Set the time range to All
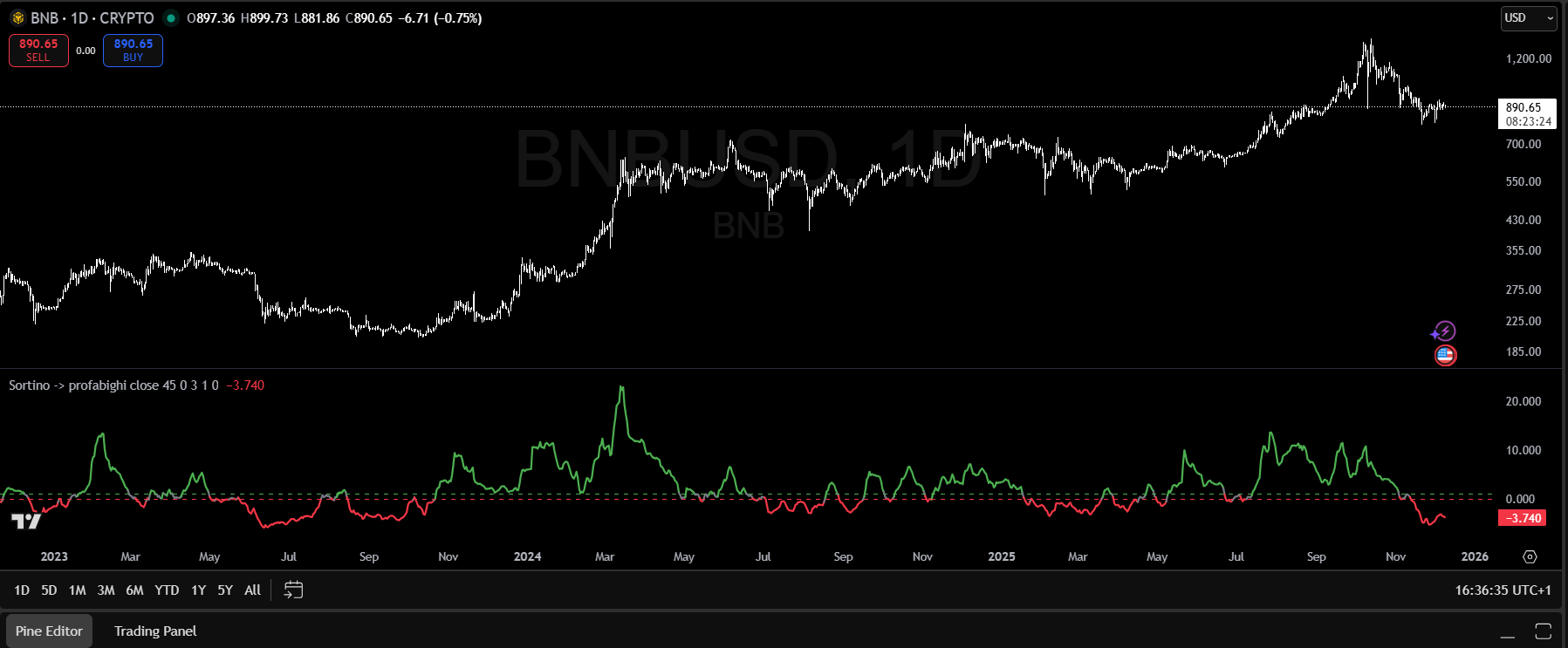 pyautogui.click(x=252, y=590)
